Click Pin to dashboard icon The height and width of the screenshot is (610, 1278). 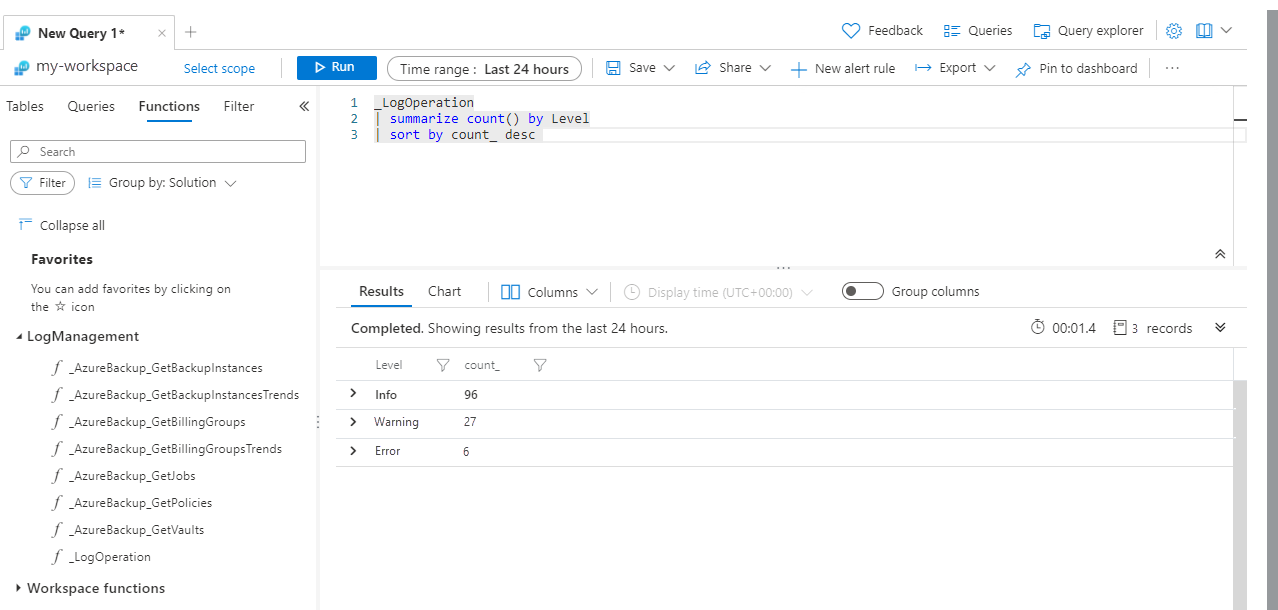click(x=1023, y=69)
